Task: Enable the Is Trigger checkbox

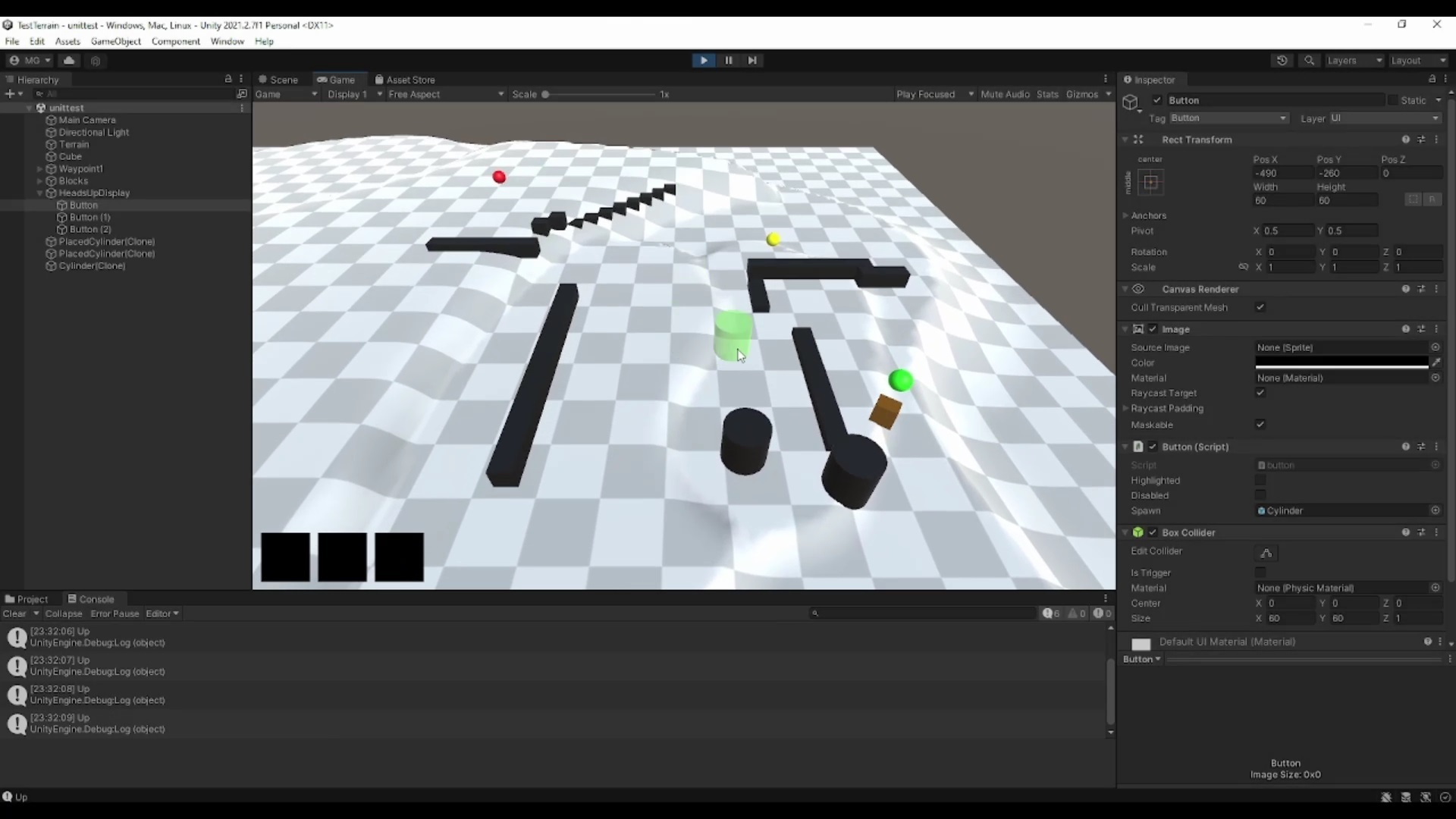Action: [1260, 573]
